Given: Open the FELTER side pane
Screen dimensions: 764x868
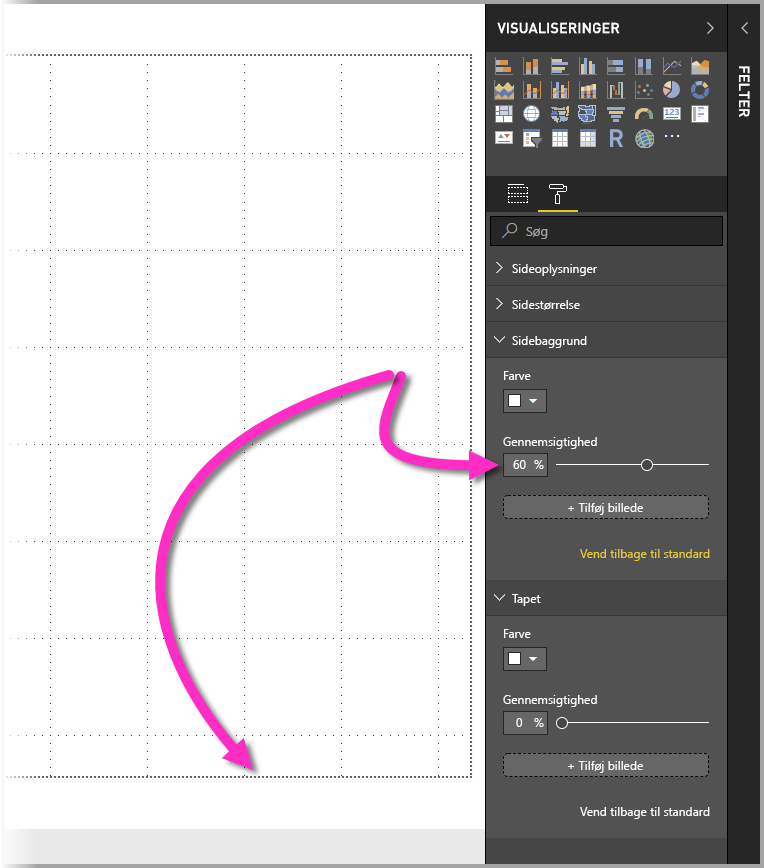Looking at the screenshot, I should click(x=744, y=91).
